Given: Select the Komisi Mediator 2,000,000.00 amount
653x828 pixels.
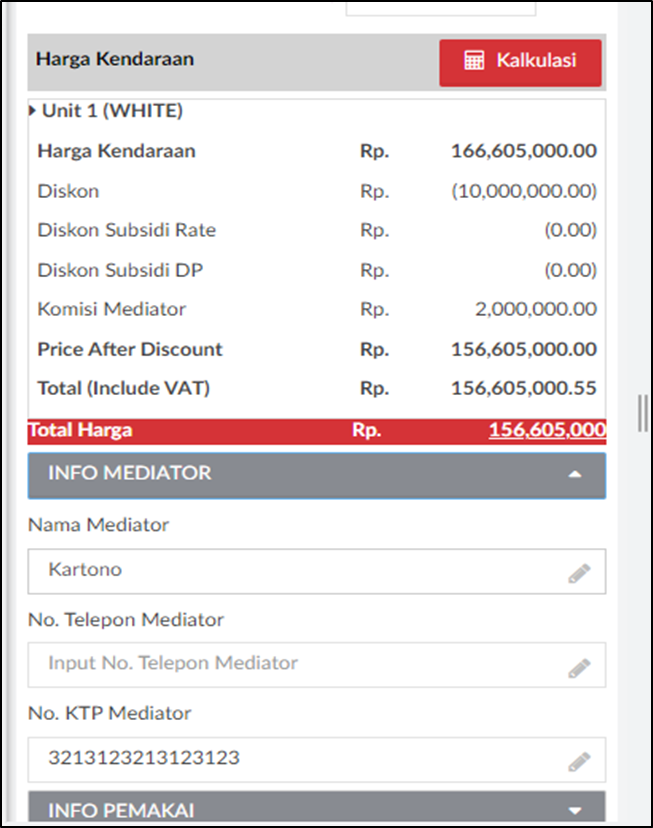Looking at the screenshot, I should click(x=536, y=309).
